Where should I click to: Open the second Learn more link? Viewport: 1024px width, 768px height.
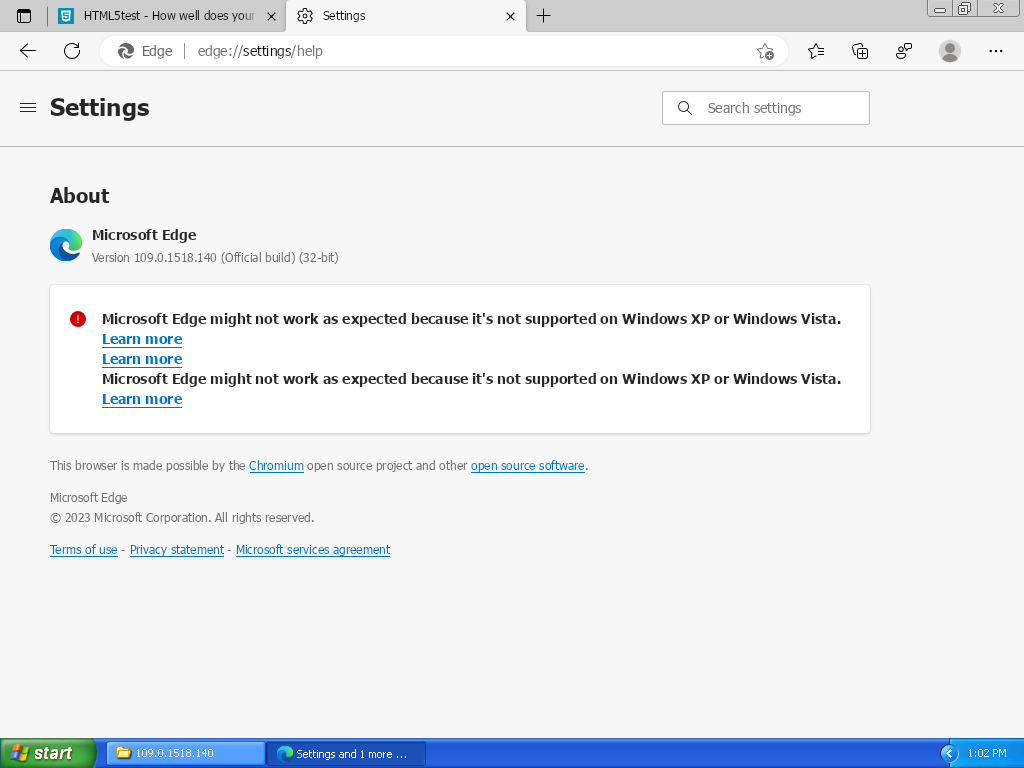142,359
